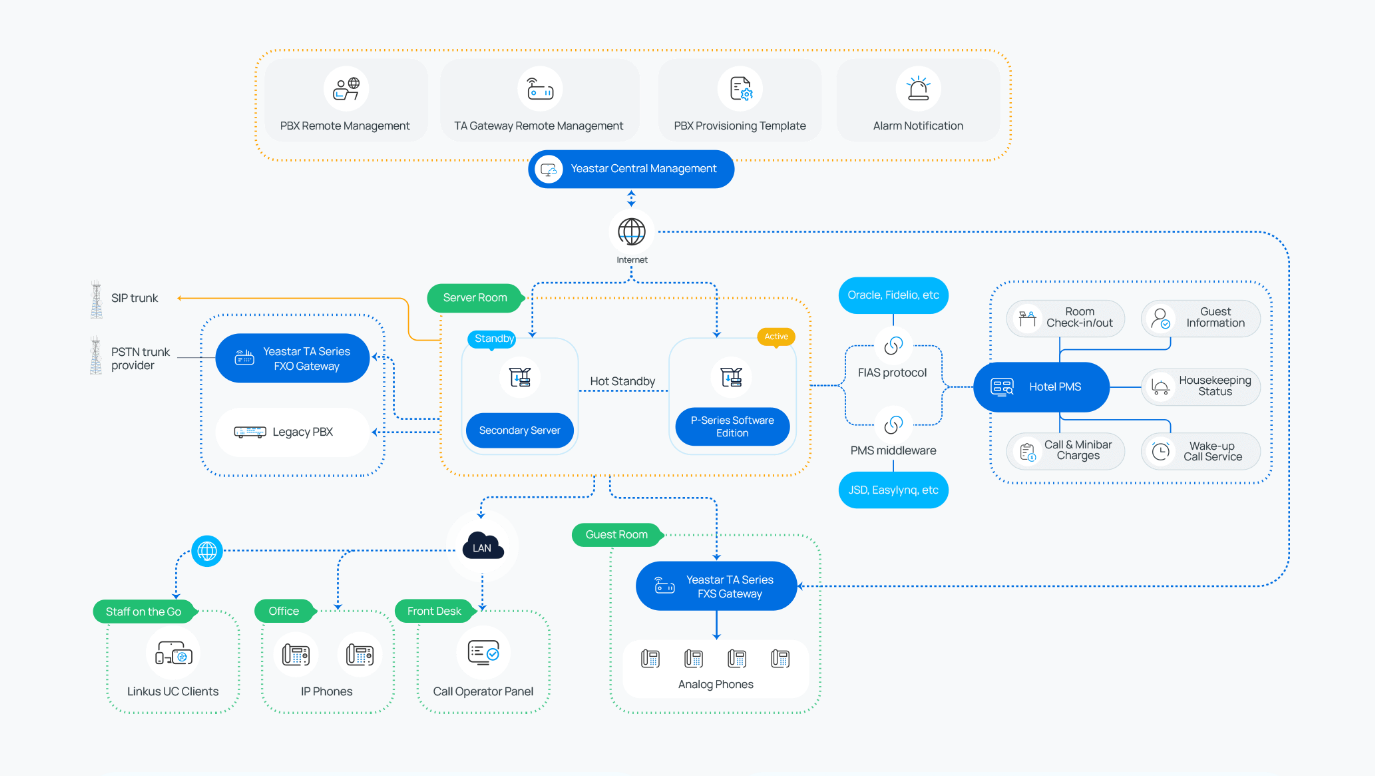Click the Call Operator Panel monitor icon

point(483,654)
